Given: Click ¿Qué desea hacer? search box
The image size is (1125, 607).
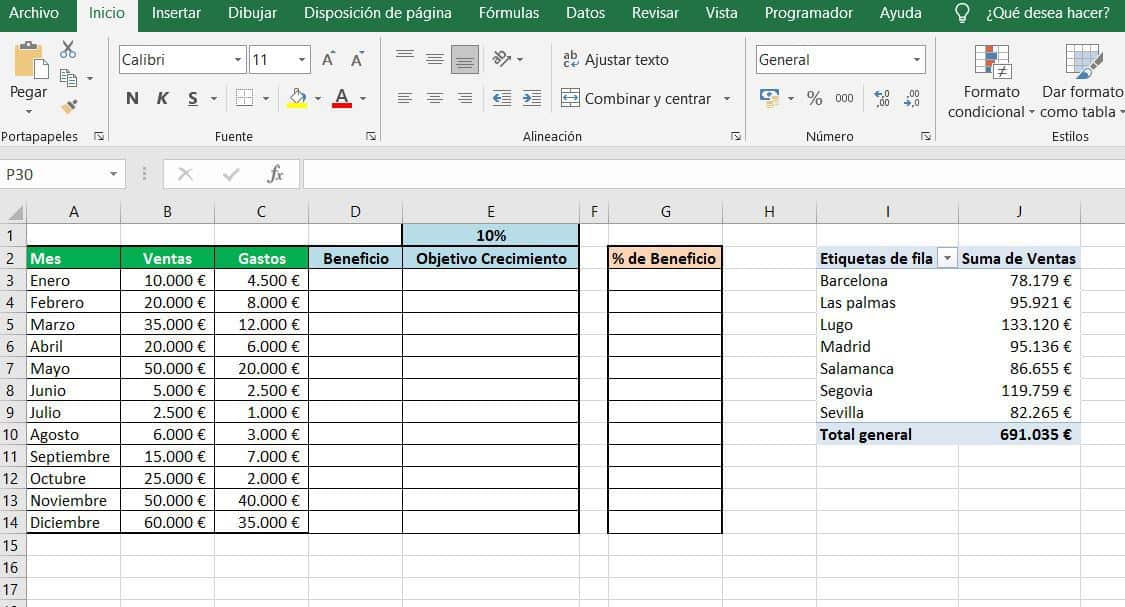Looking at the screenshot, I should (1048, 13).
